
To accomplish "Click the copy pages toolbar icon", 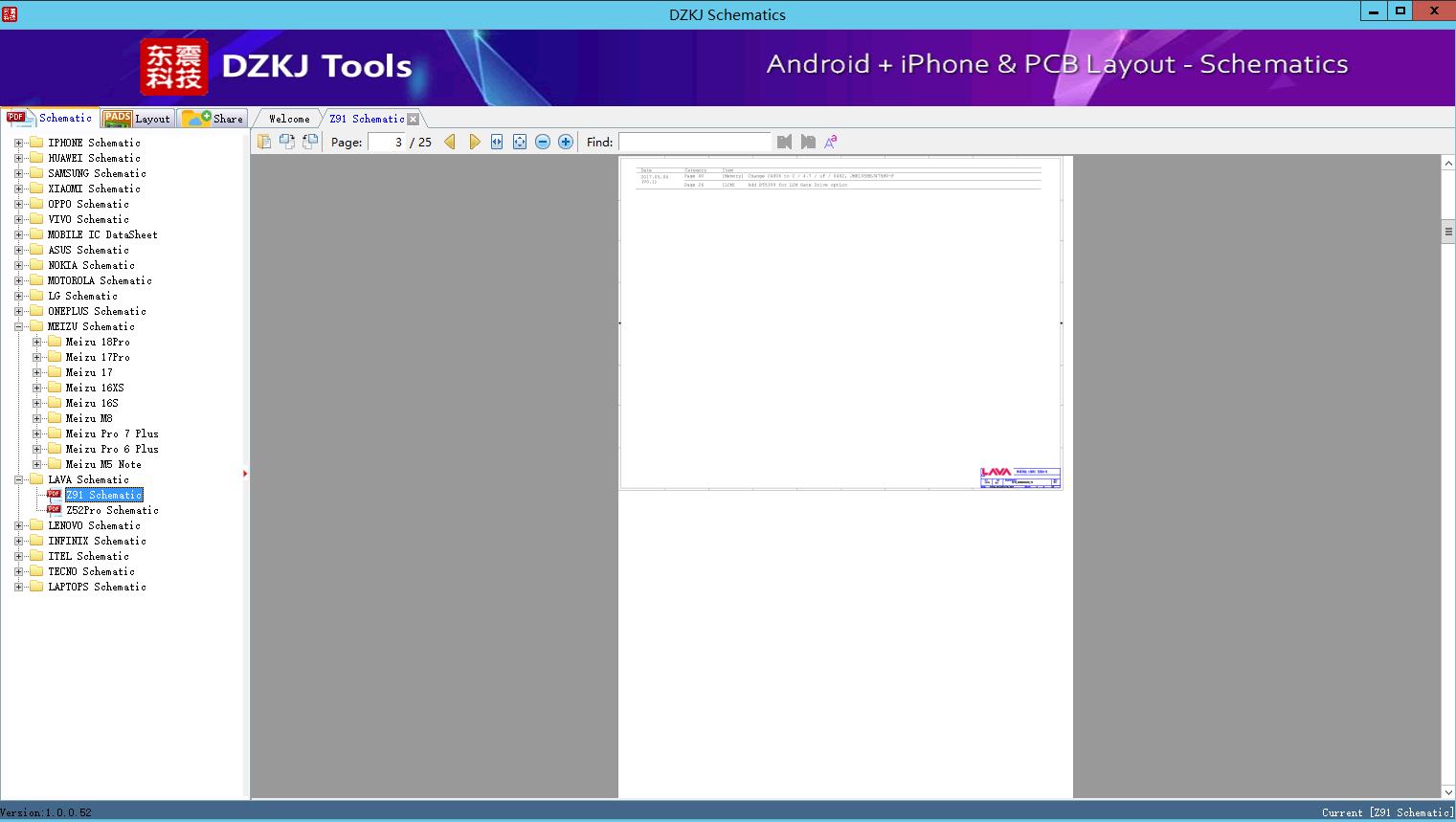I will tap(264, 142).
